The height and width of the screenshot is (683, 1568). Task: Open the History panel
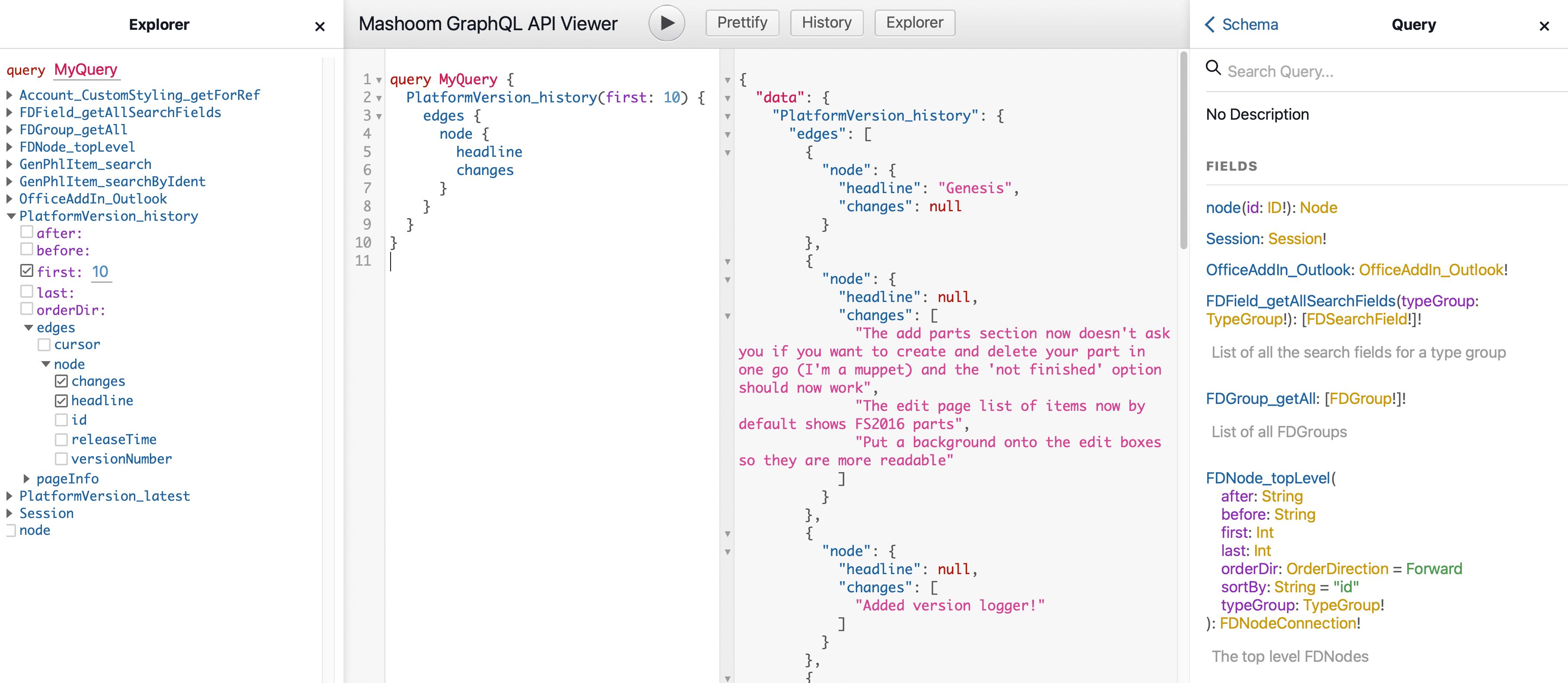(x=826, y=22)
